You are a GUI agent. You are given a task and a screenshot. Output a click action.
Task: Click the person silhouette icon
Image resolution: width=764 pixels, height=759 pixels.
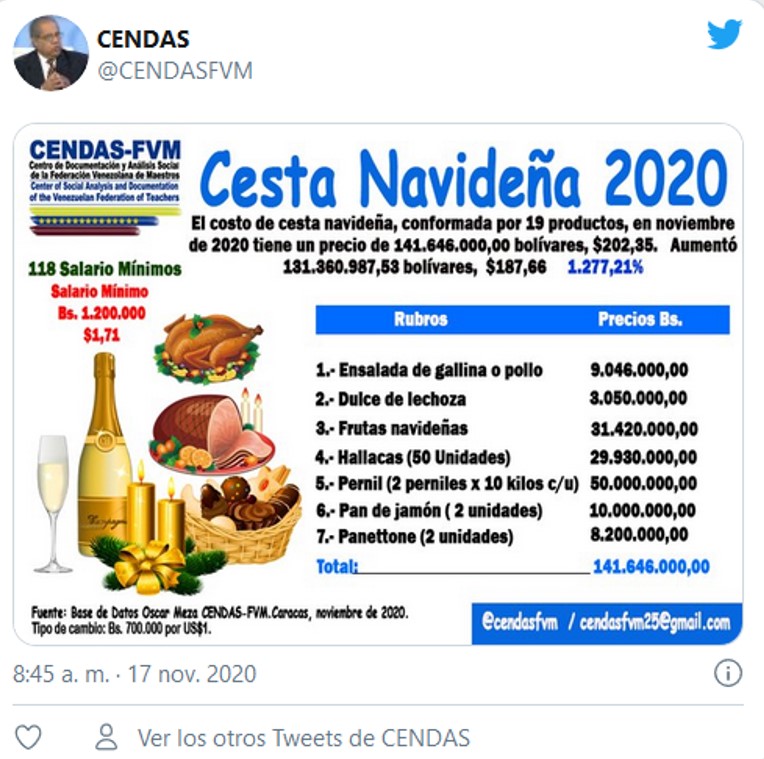point(106,736)
